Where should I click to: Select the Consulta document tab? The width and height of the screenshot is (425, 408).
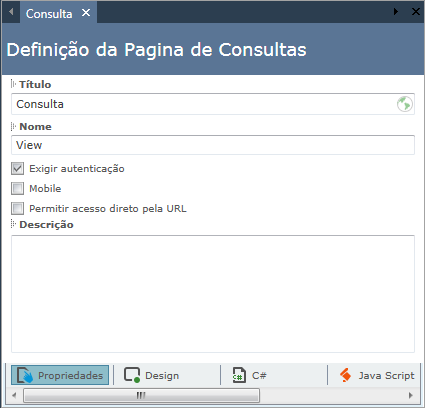tap(49, 14)
